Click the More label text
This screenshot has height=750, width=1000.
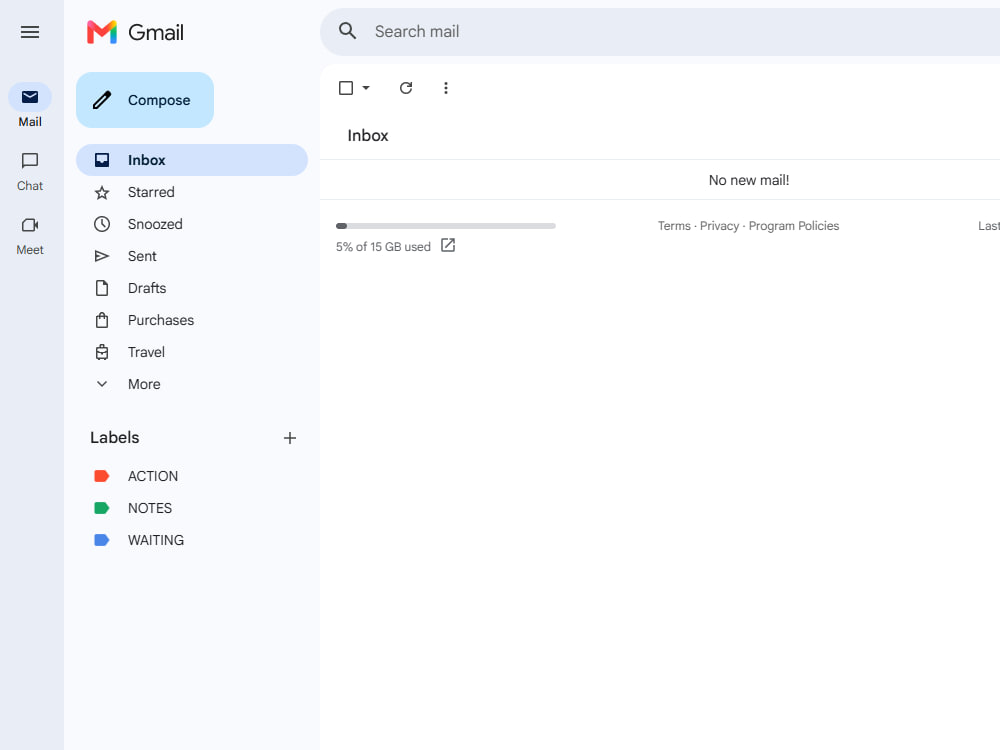(x=144, y=384)
